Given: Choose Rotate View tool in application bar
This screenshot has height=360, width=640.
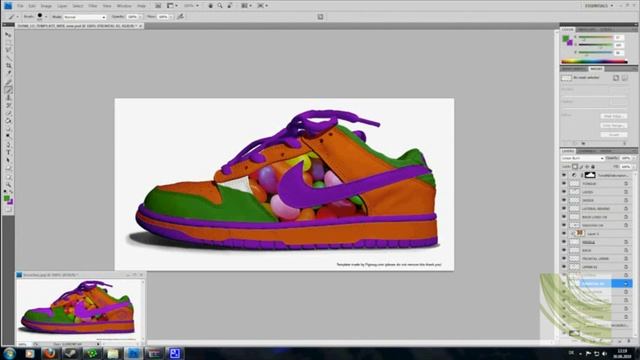Looking at the screenshot, I should click(230, 6).
